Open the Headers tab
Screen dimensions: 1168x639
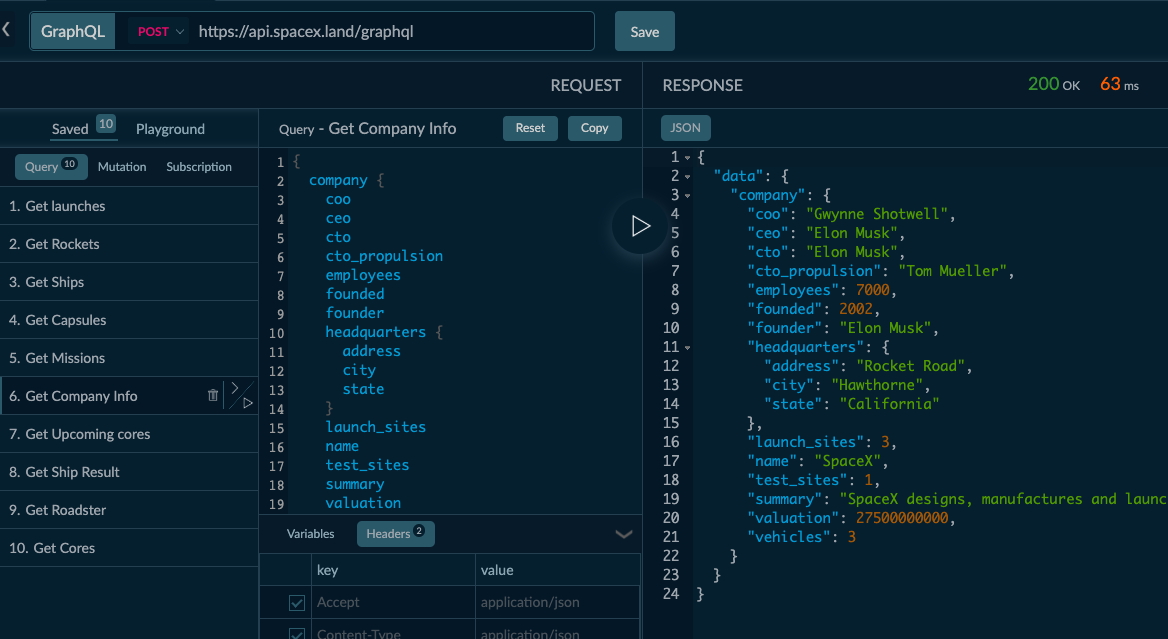pyautogui.click(x=396, y=533)
